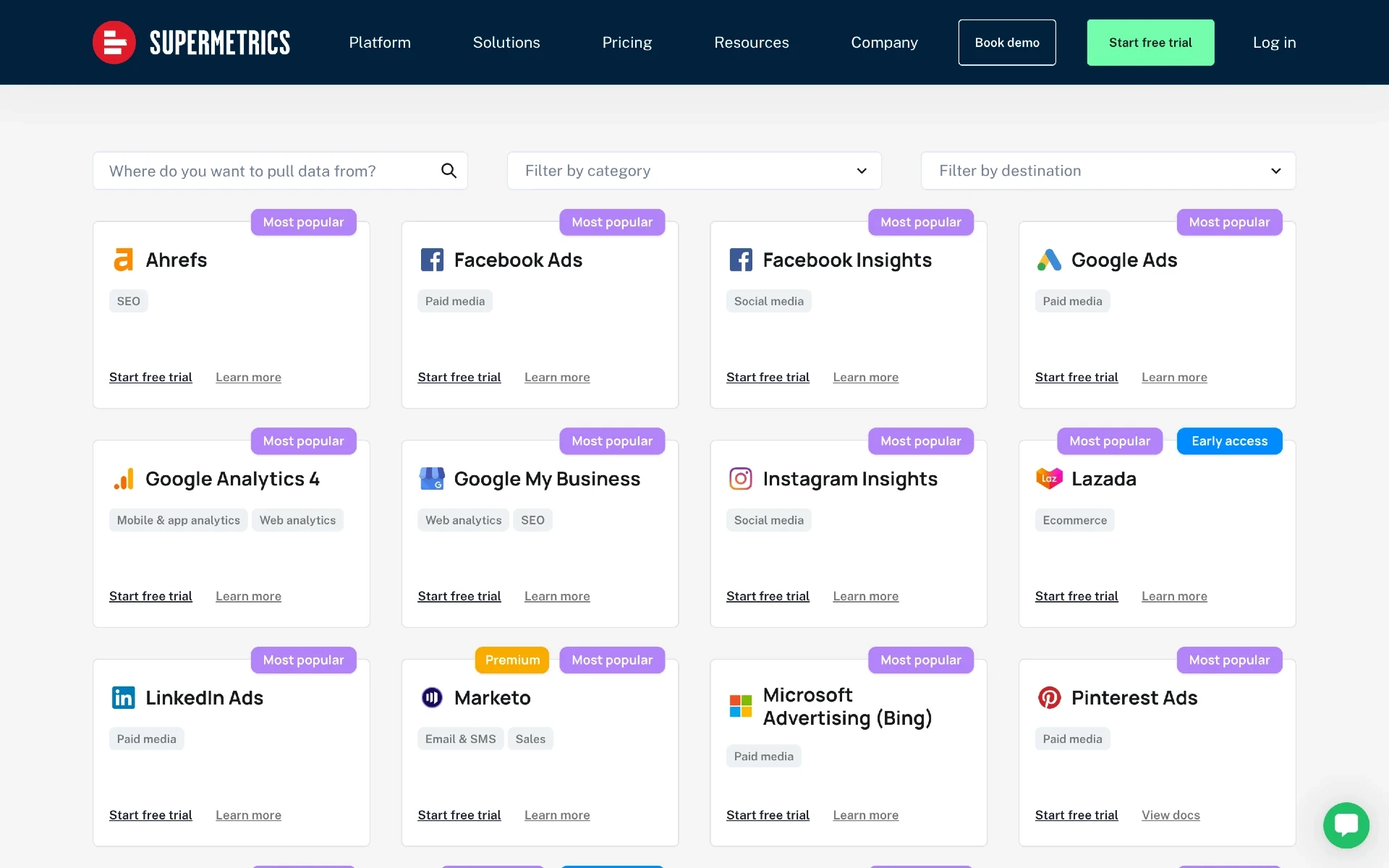Click Start free trial under Ahrefs

tap(150, 377)
